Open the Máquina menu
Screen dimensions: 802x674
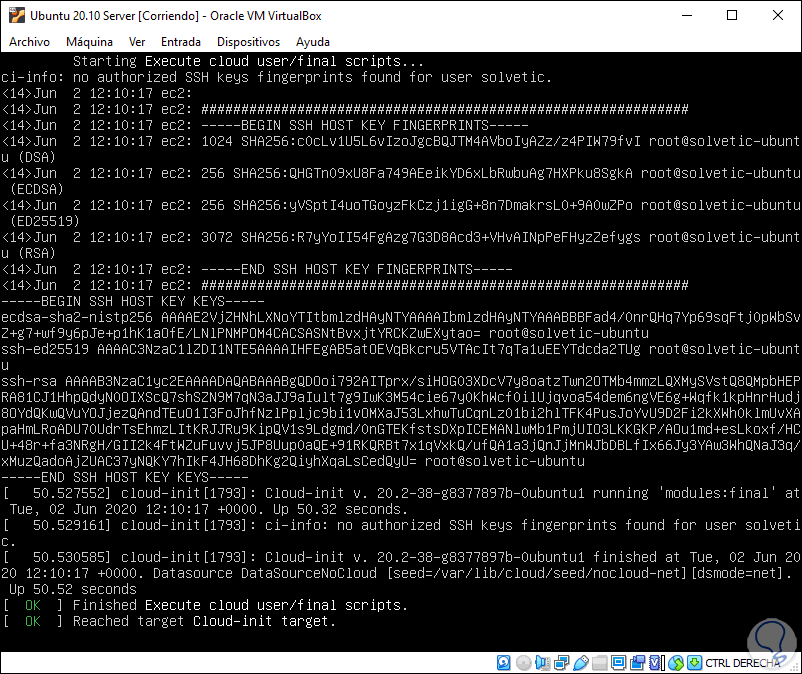(x=89, y=42)
